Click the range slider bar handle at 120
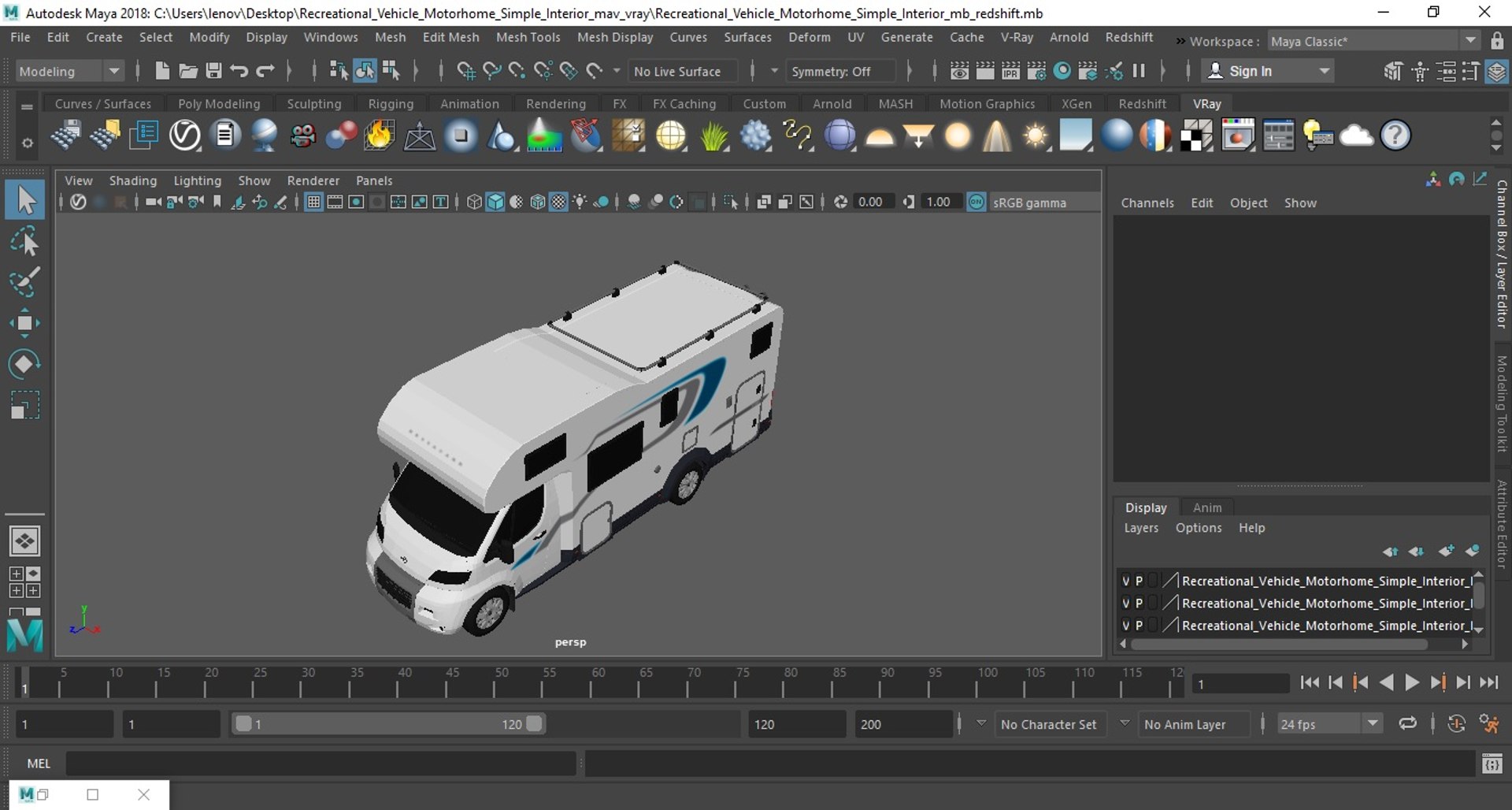The image size is (1512, 810). (534, 723)
